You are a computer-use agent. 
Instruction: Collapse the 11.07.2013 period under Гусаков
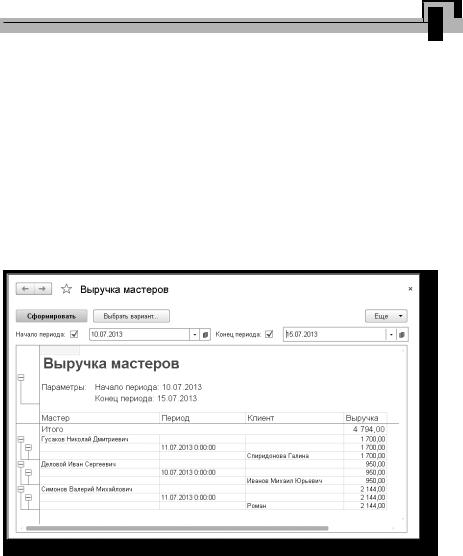(x=28, y=447)
